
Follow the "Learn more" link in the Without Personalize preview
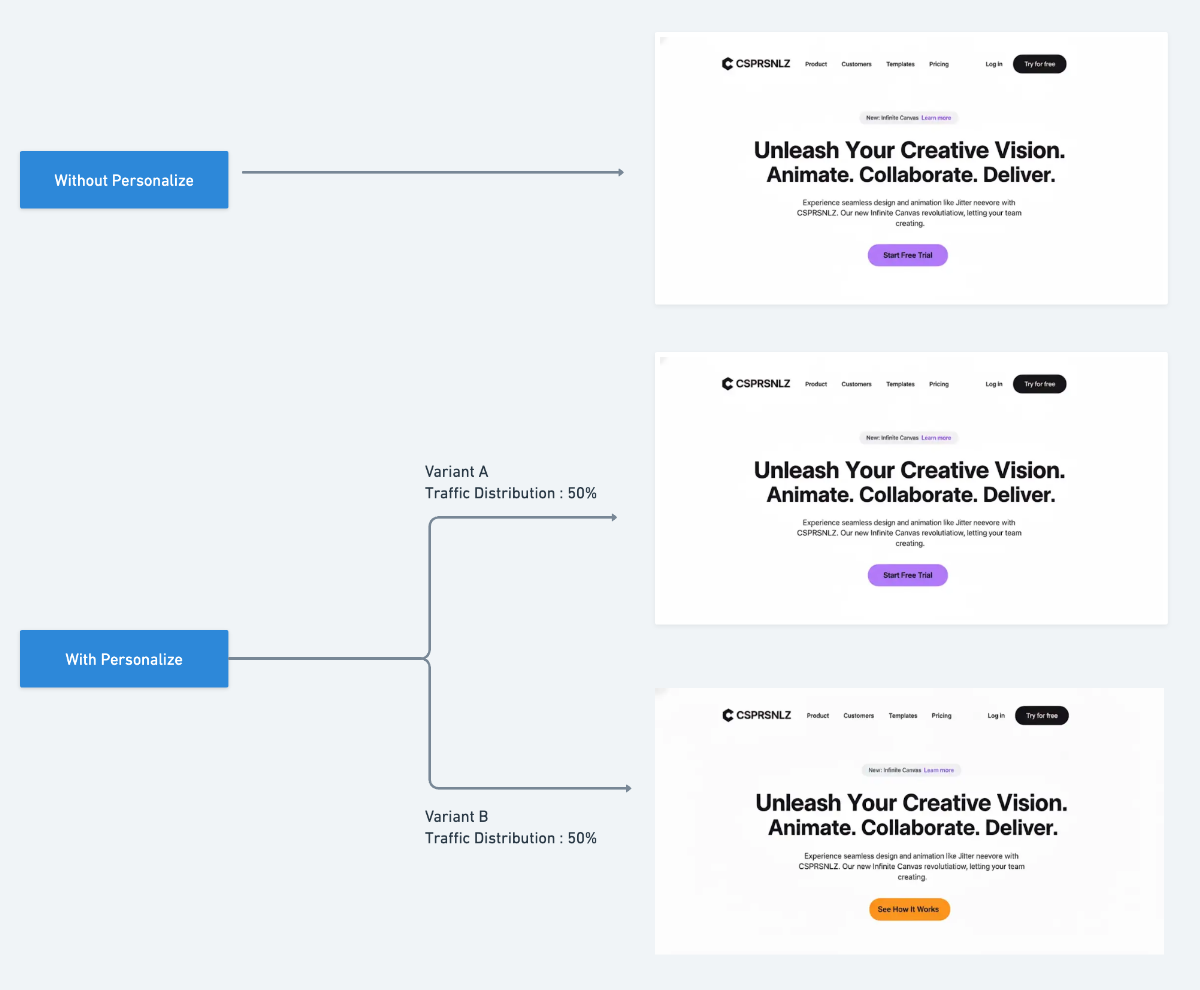point(936,118)
